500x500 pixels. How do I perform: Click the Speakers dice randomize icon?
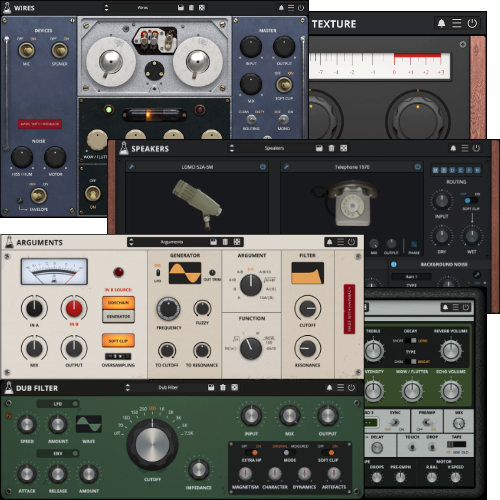[343, 148]
